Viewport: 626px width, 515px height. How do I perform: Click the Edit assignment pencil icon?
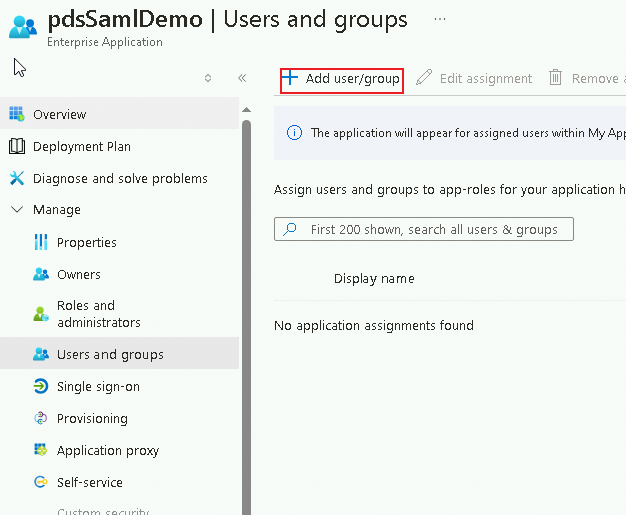424,77
